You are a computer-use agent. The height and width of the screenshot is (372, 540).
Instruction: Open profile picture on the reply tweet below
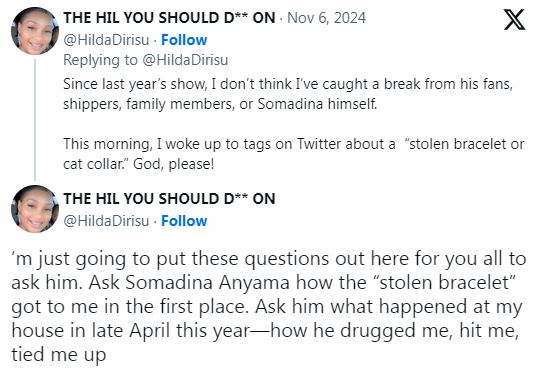[35, 209]
